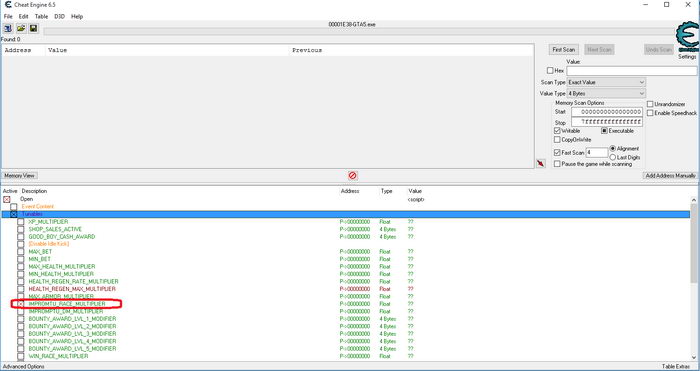Image resolution: width=700 pixels, height=371 pixels.
Task: Click the red no-entry clear list icon
Action: tap(352, 175)
